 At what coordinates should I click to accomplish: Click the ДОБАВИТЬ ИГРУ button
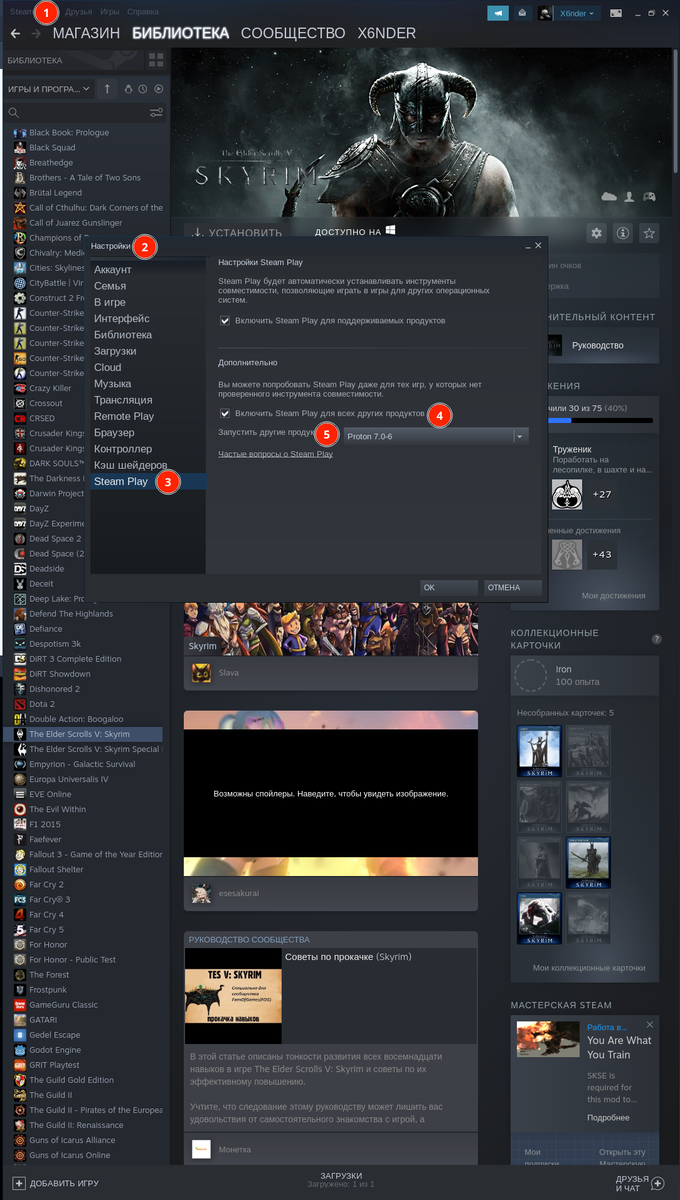54,1183
